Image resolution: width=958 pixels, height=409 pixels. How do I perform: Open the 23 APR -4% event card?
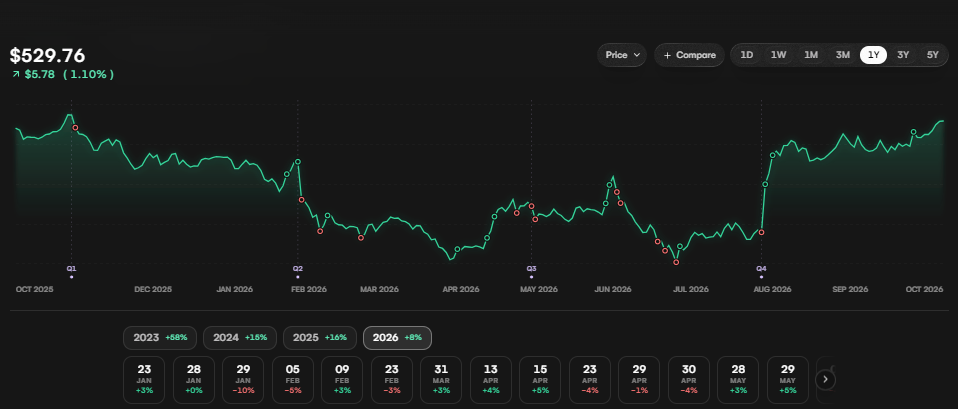[590, 380]
